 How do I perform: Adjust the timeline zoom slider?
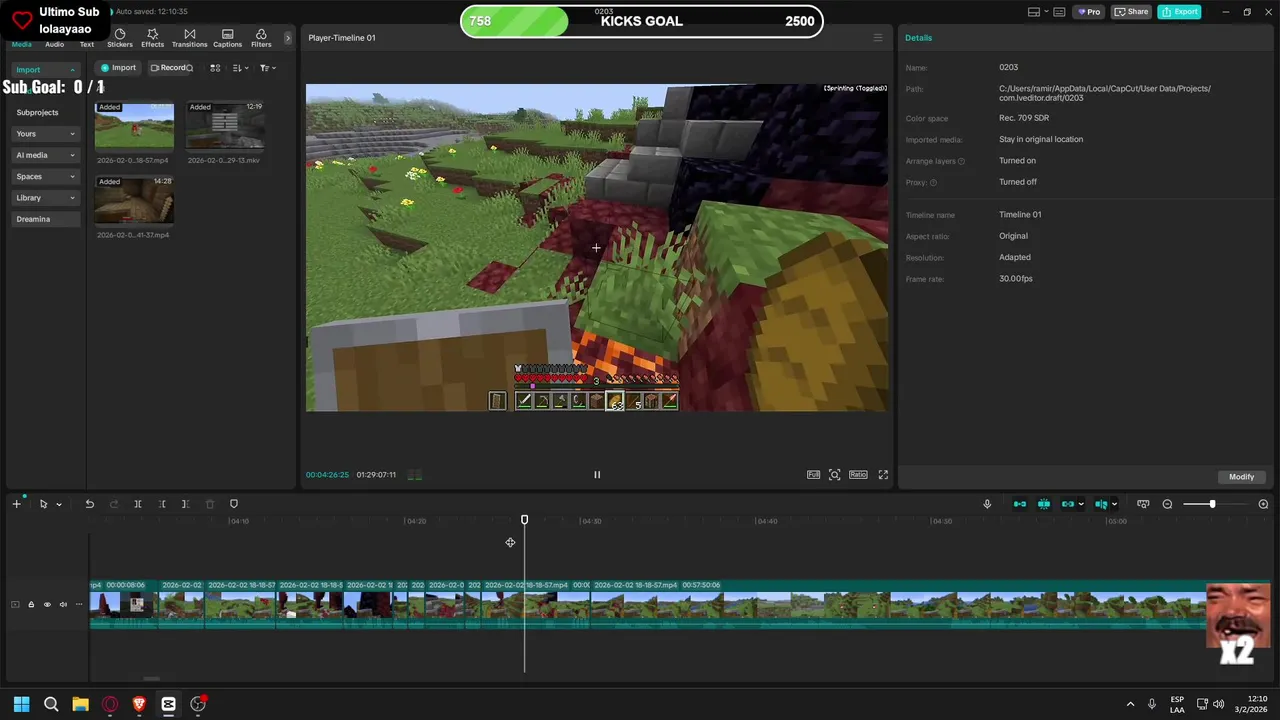point(1212,504)
